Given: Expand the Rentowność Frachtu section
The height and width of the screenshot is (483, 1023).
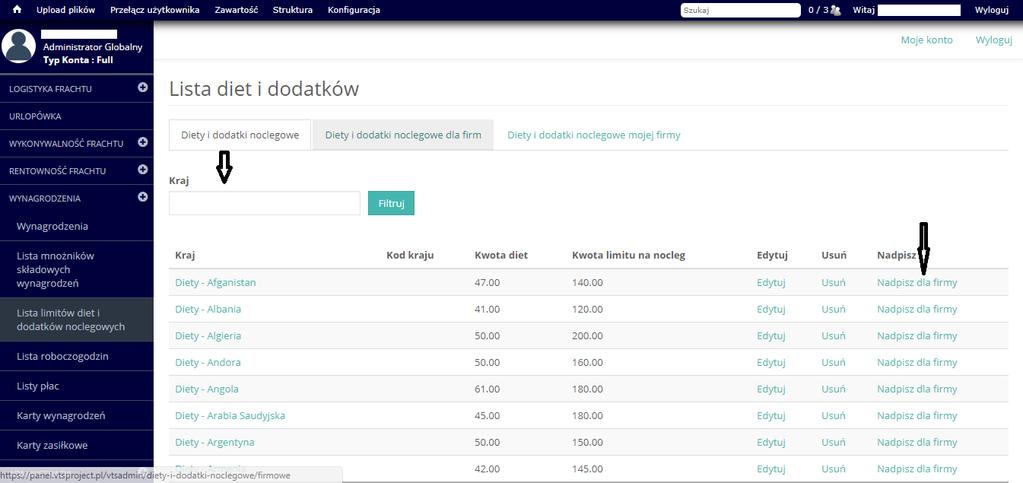Looking at the screenshot, I should 143,169.
